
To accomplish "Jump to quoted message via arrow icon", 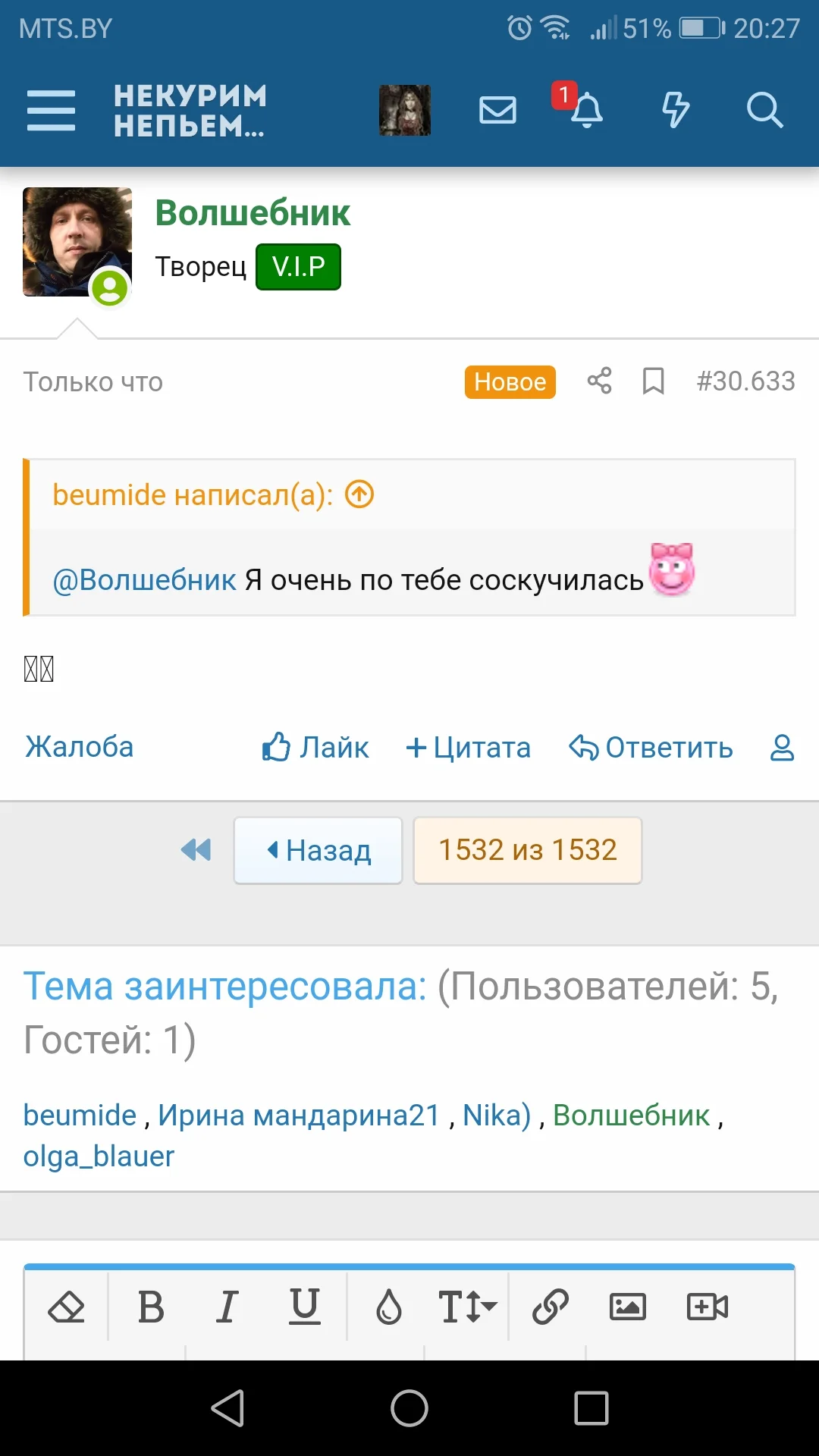I will [x=359, y=494].
